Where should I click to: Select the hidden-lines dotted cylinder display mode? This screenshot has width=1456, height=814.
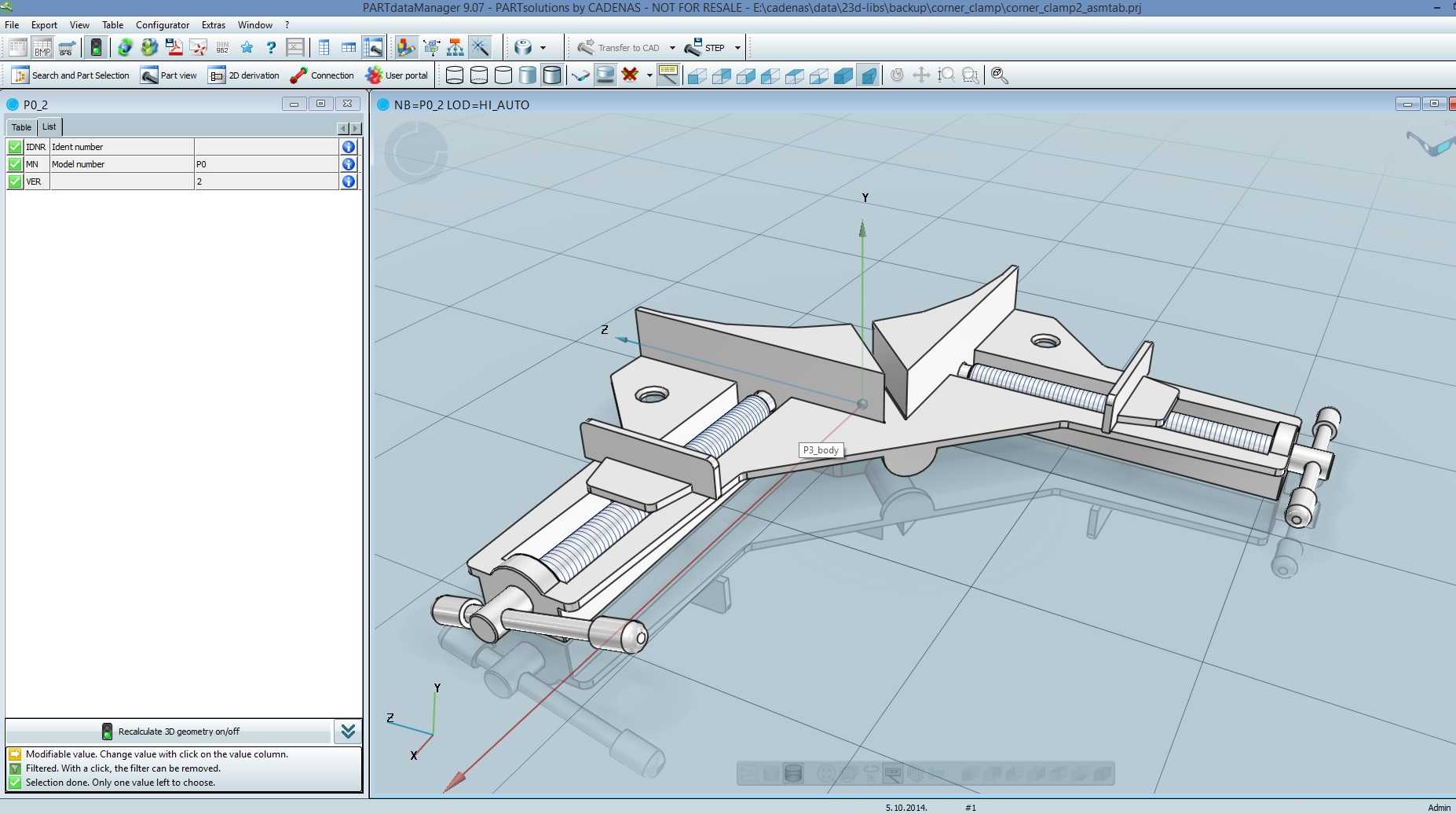[x=479, y=75]
